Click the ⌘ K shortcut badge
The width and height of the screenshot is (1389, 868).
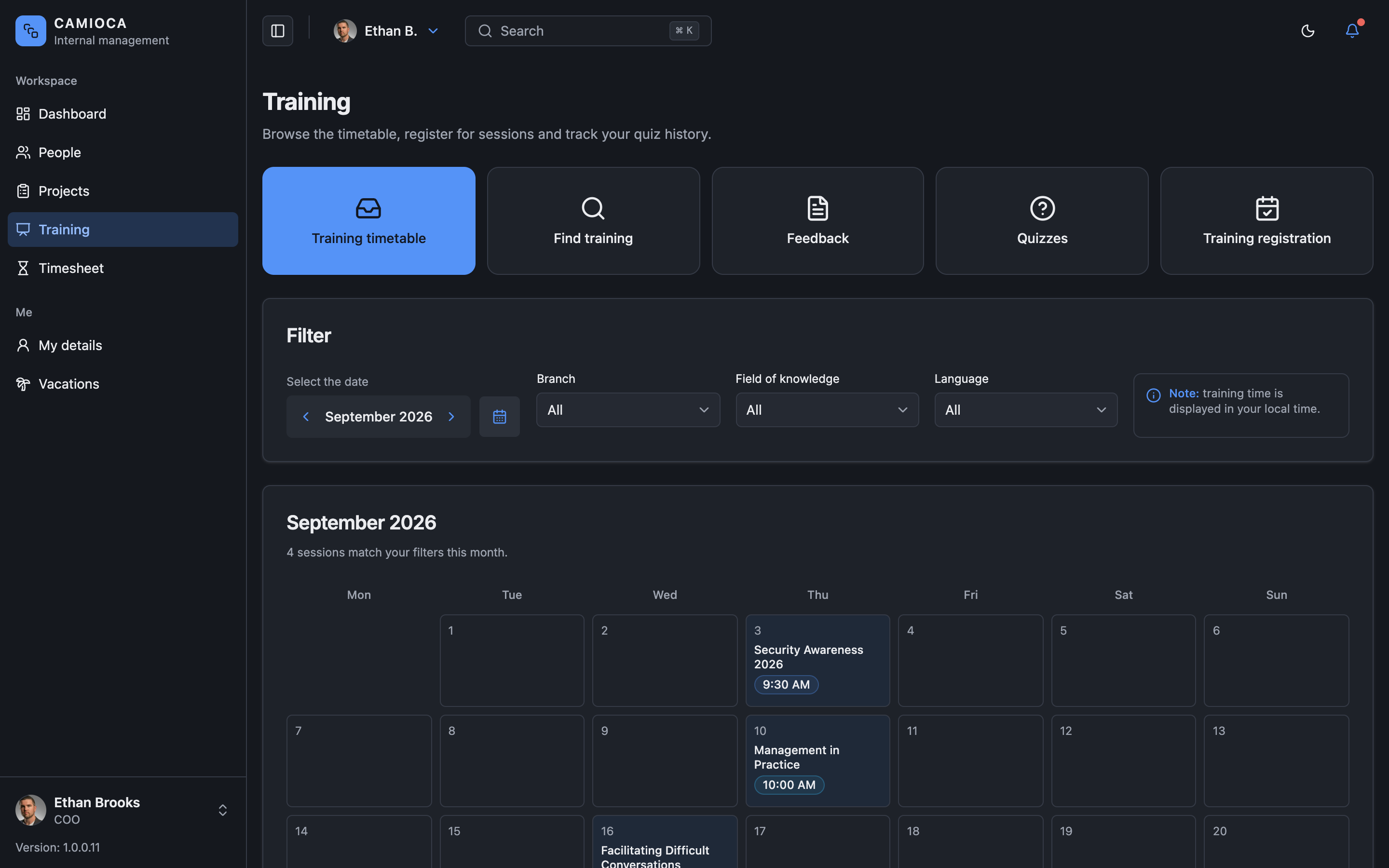683,31
